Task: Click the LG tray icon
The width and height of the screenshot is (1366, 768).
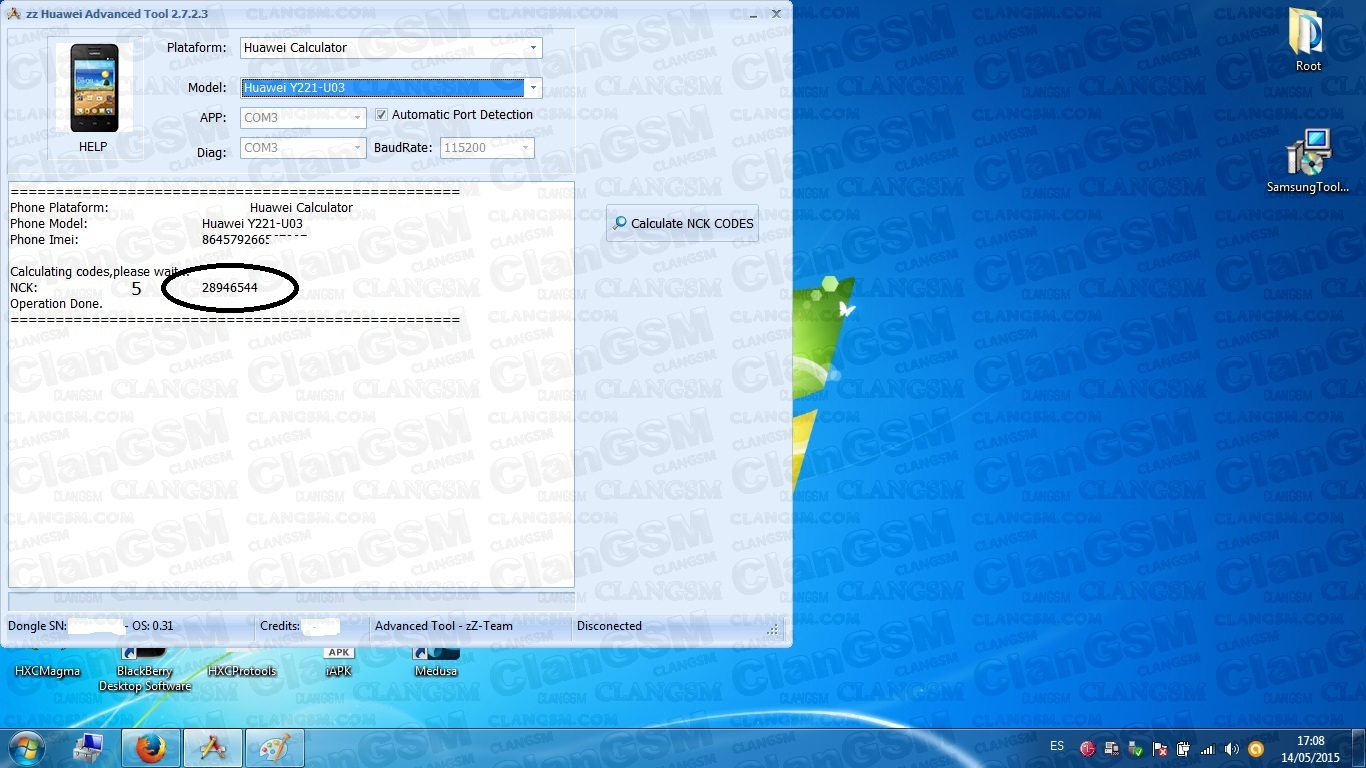Action: (x=1088, y=749)
